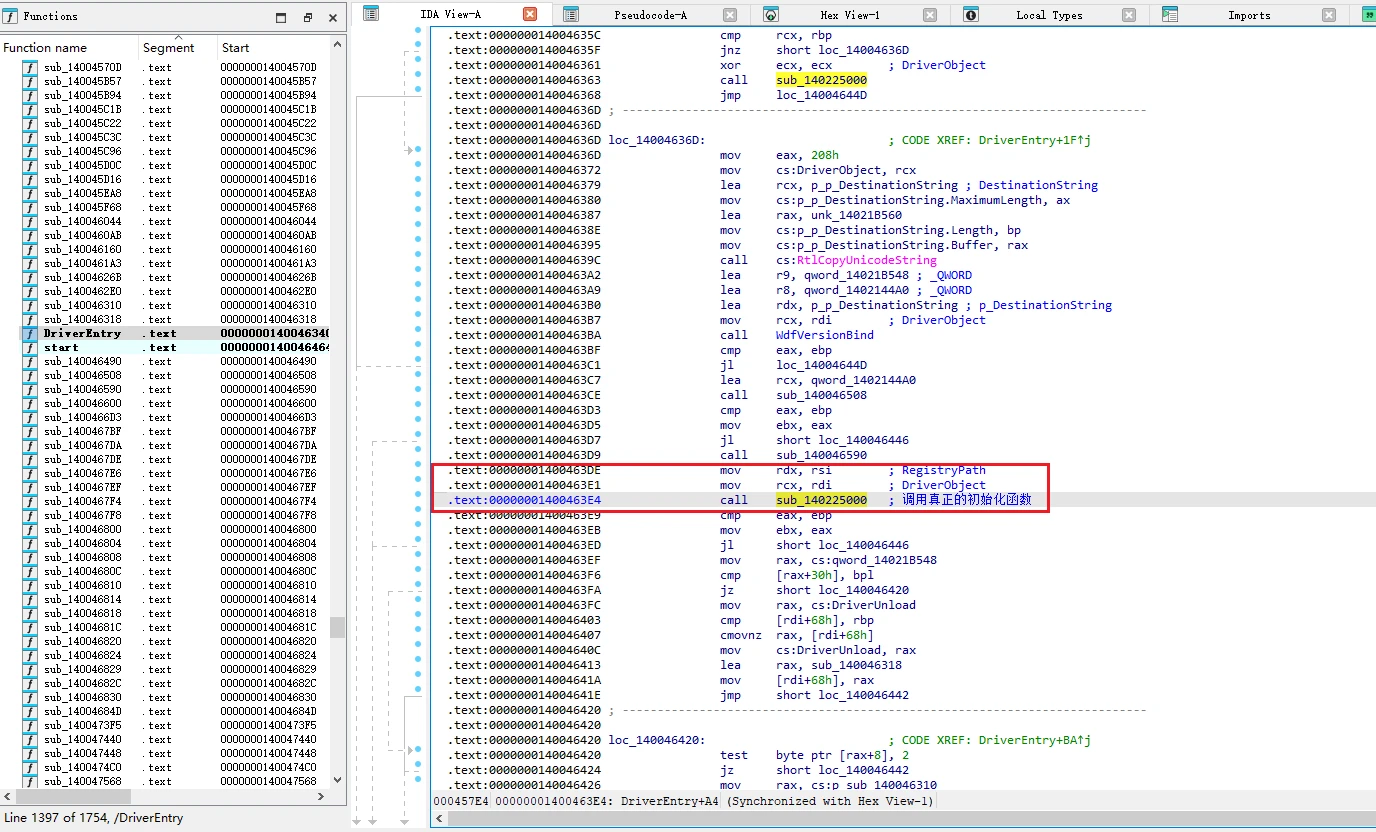The height and width of the screenshot is (832, 1376).
Task: Click the Functions list vertical scrollbar thumb
Action: point(338,627)
